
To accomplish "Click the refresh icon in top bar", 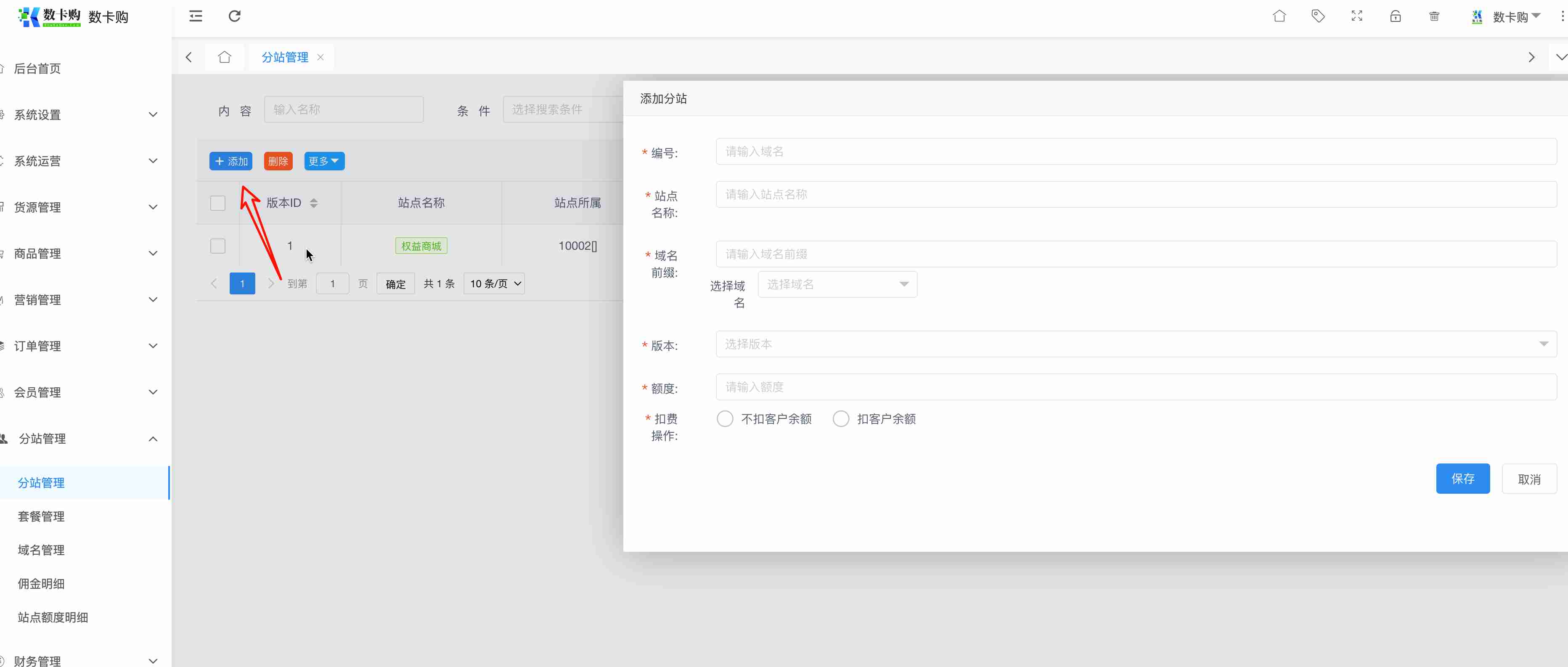I will [x=234, y=16].
